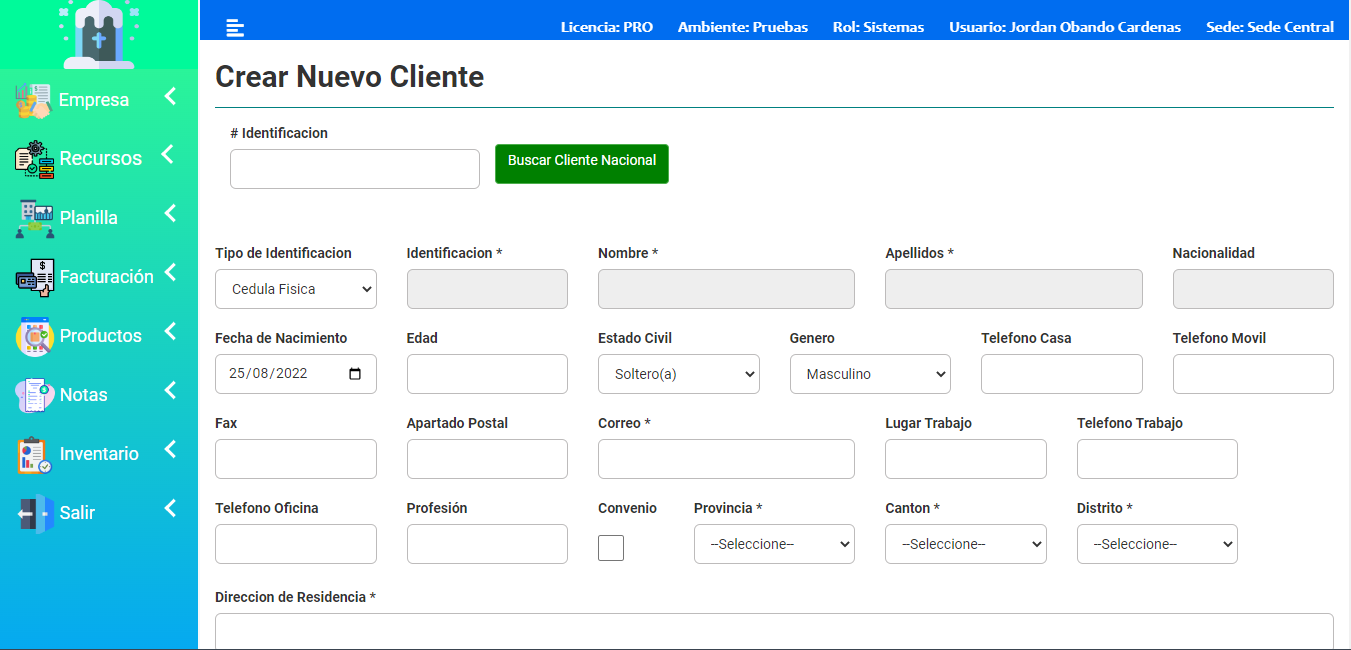Viewport: 1351px width, 650px height.
Task: Click the Planilla sidebar icon
Action: pyautogui.click(x=35, y=218)
